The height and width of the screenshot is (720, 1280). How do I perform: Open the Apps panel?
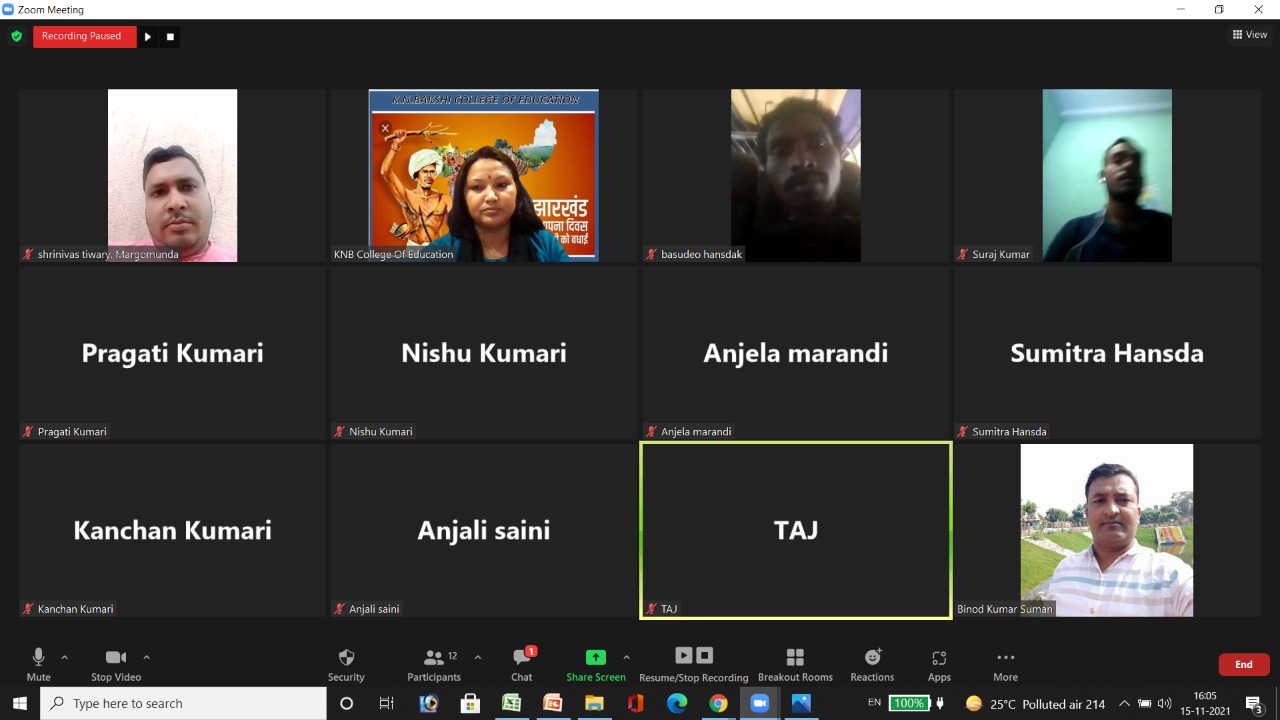click(x=938, y=664)
